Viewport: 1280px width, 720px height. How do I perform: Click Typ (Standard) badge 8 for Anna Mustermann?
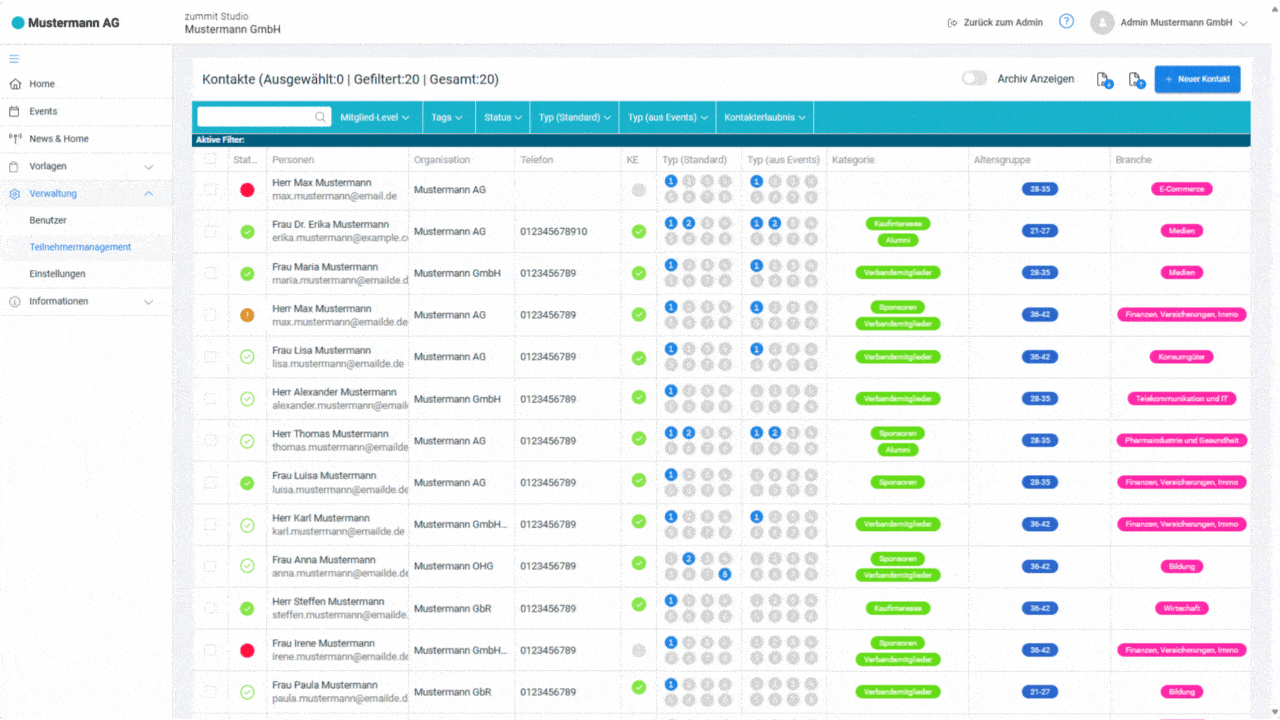[725, 574]
